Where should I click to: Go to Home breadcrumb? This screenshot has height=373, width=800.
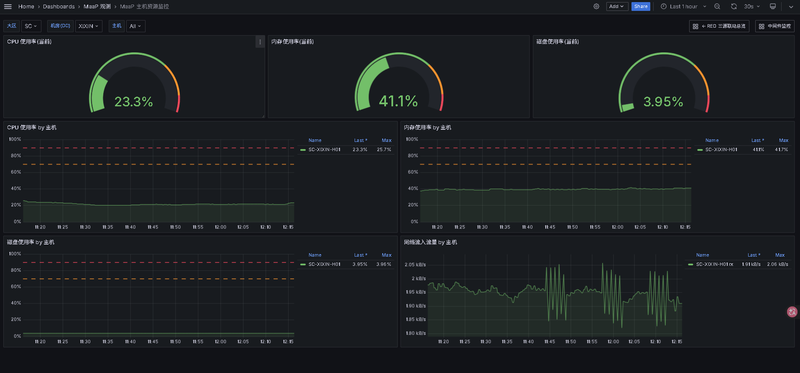[x=26, y=7]
